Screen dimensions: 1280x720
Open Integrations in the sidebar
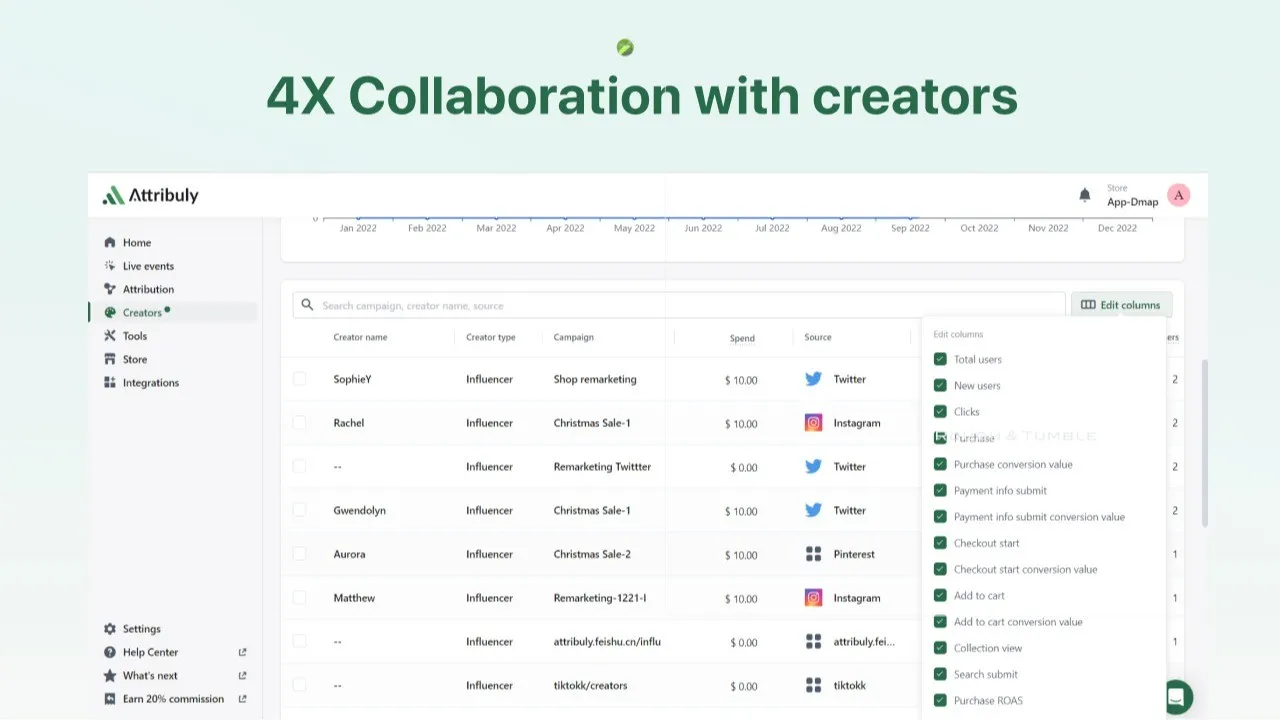(x=151, y=382)
